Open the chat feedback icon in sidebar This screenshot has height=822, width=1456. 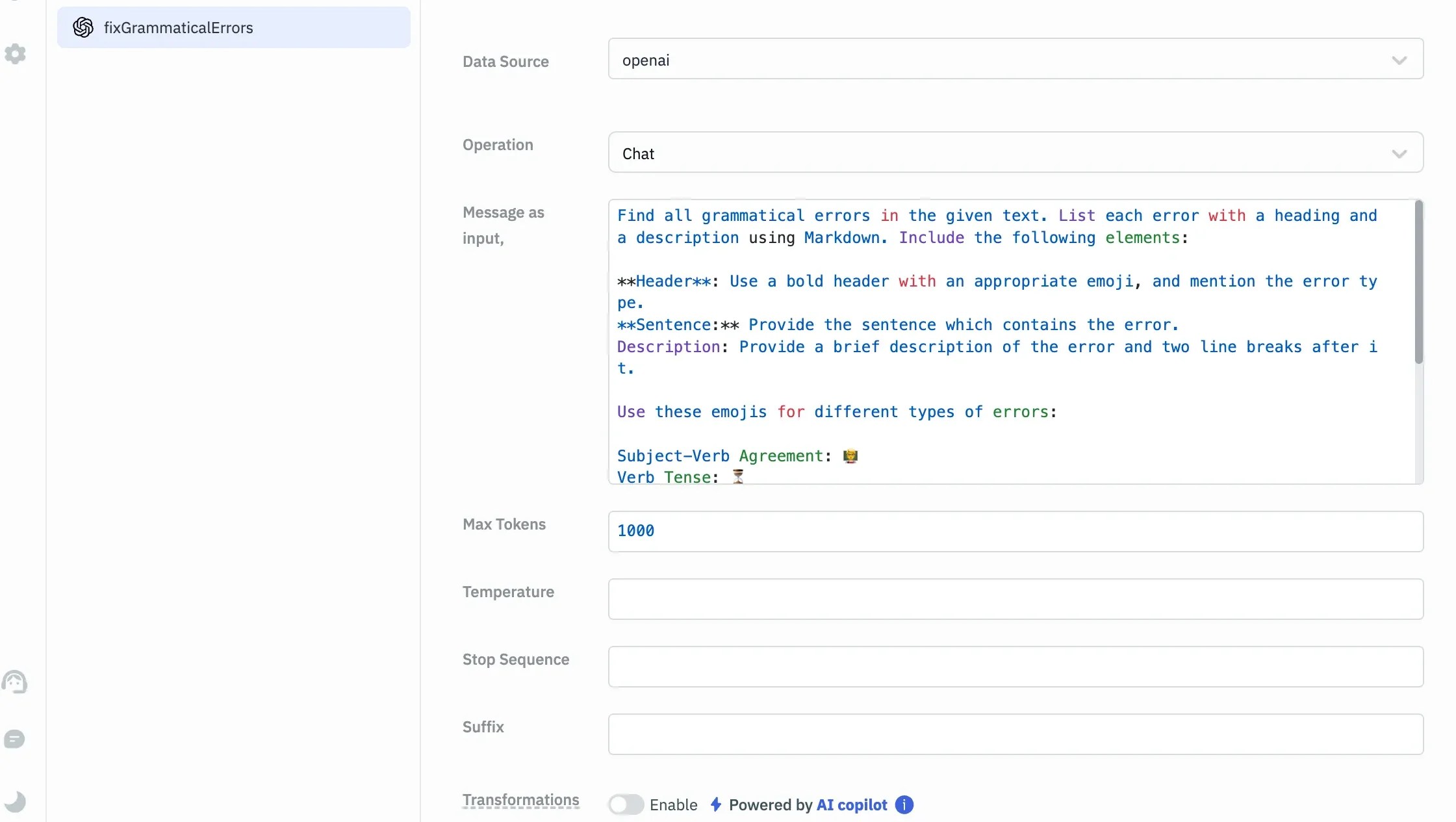15,739
